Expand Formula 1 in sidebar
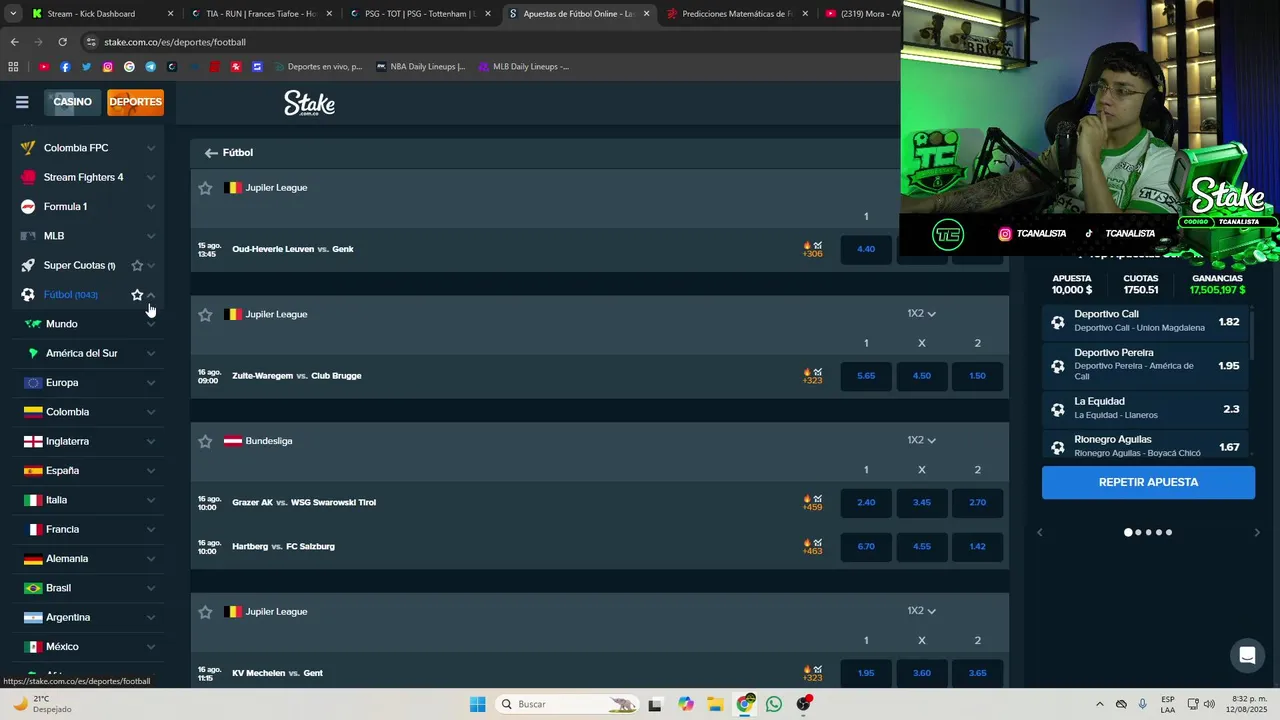The width and height of the screenshot is (1280, 720). point(151,207)
